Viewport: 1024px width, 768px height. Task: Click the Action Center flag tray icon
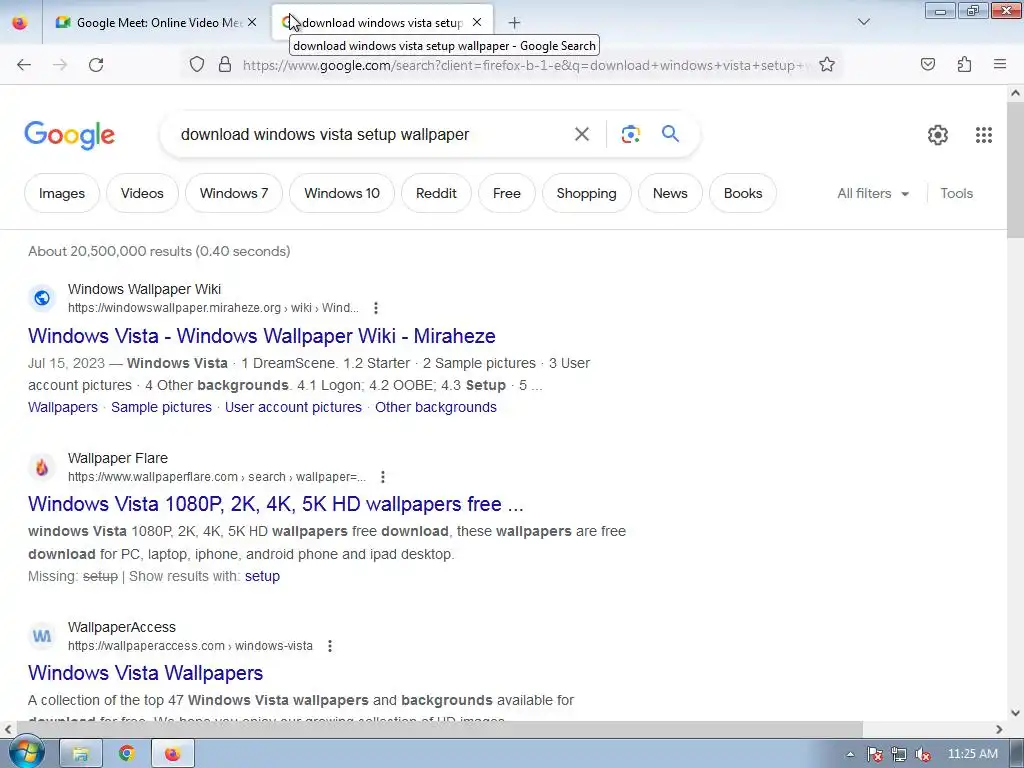click(x=875, y=754)
